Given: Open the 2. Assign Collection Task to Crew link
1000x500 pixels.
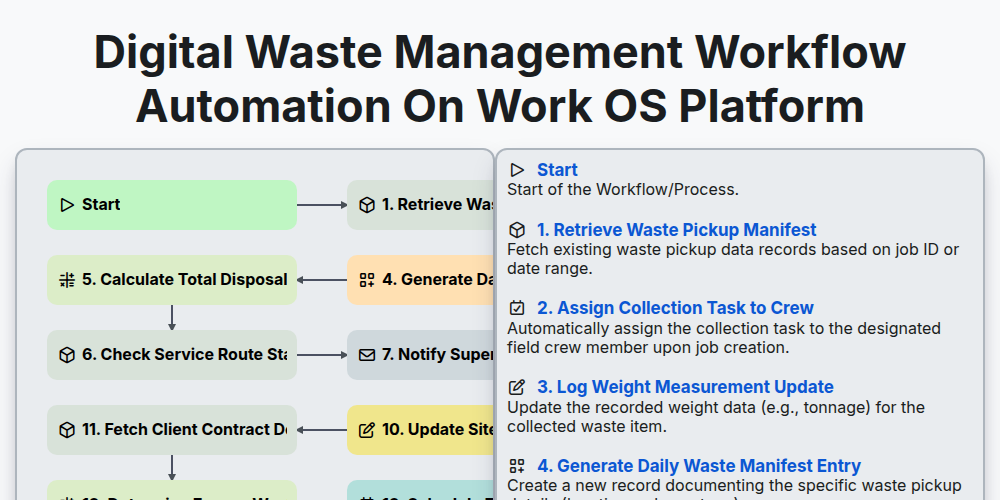Looking at the screenshot, I should (x=675, y=308).
